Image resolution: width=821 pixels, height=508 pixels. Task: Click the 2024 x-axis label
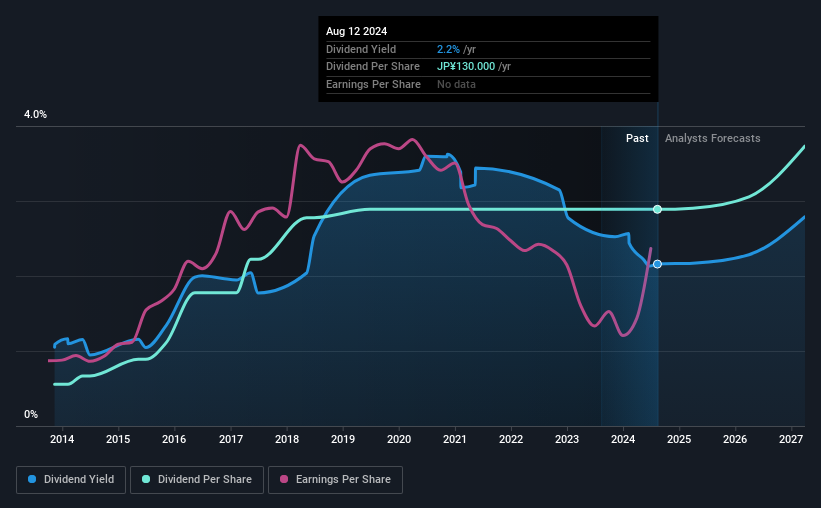click(x=623, y=439)
